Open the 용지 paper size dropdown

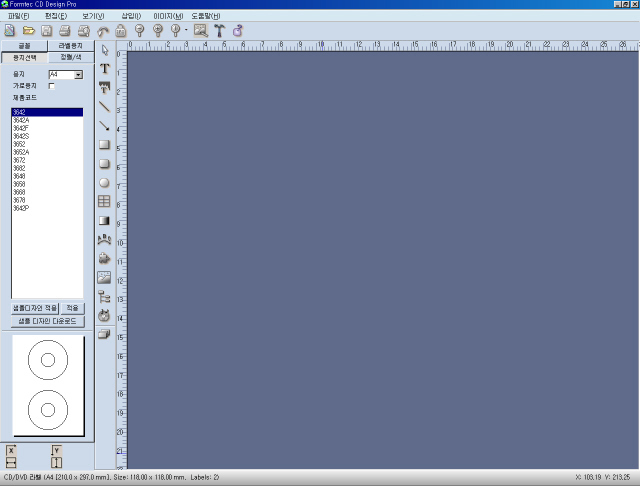point(78,75)
